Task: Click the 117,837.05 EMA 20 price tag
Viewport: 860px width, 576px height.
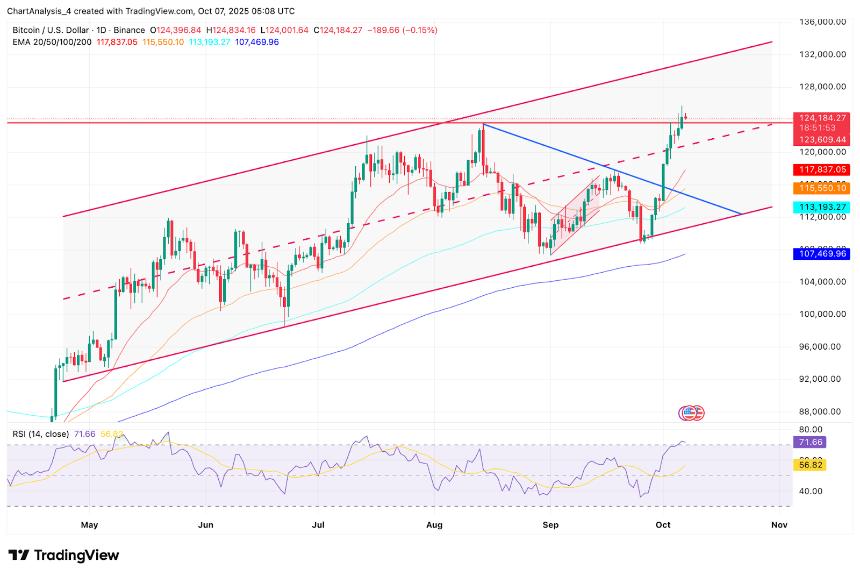Action: click(822, 170)
